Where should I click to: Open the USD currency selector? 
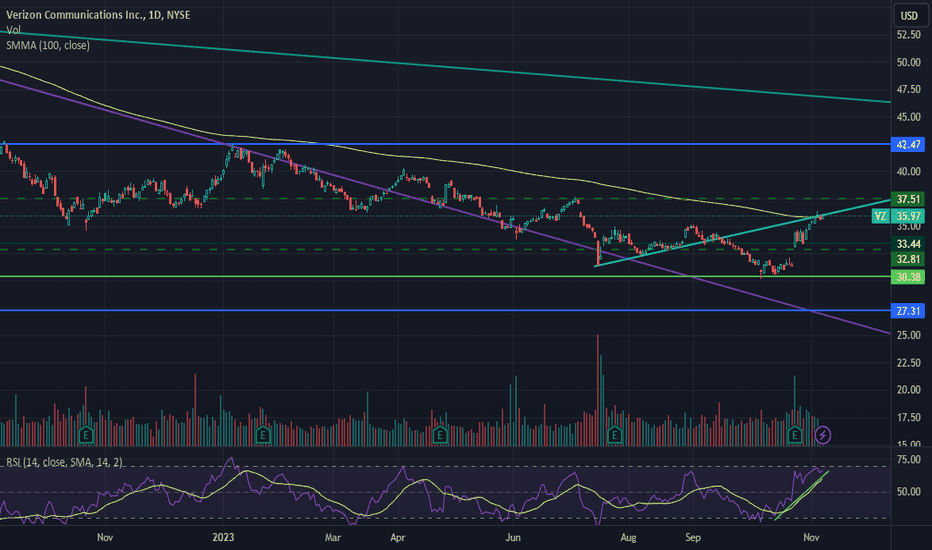coord(909,16)
